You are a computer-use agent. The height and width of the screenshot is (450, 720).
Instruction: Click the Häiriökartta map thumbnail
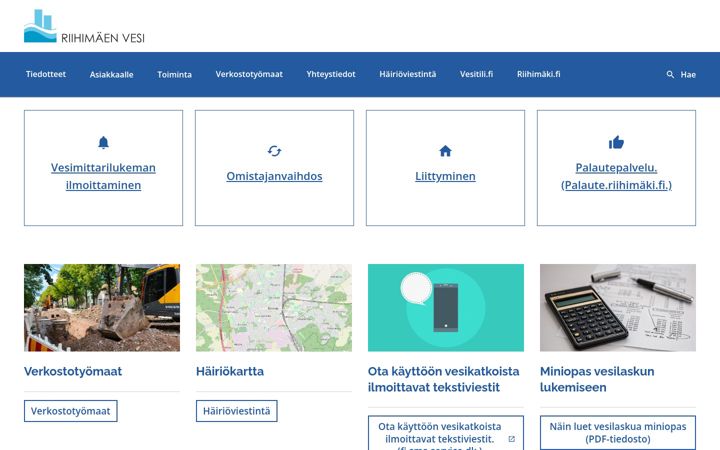click(x=274, y=308)
